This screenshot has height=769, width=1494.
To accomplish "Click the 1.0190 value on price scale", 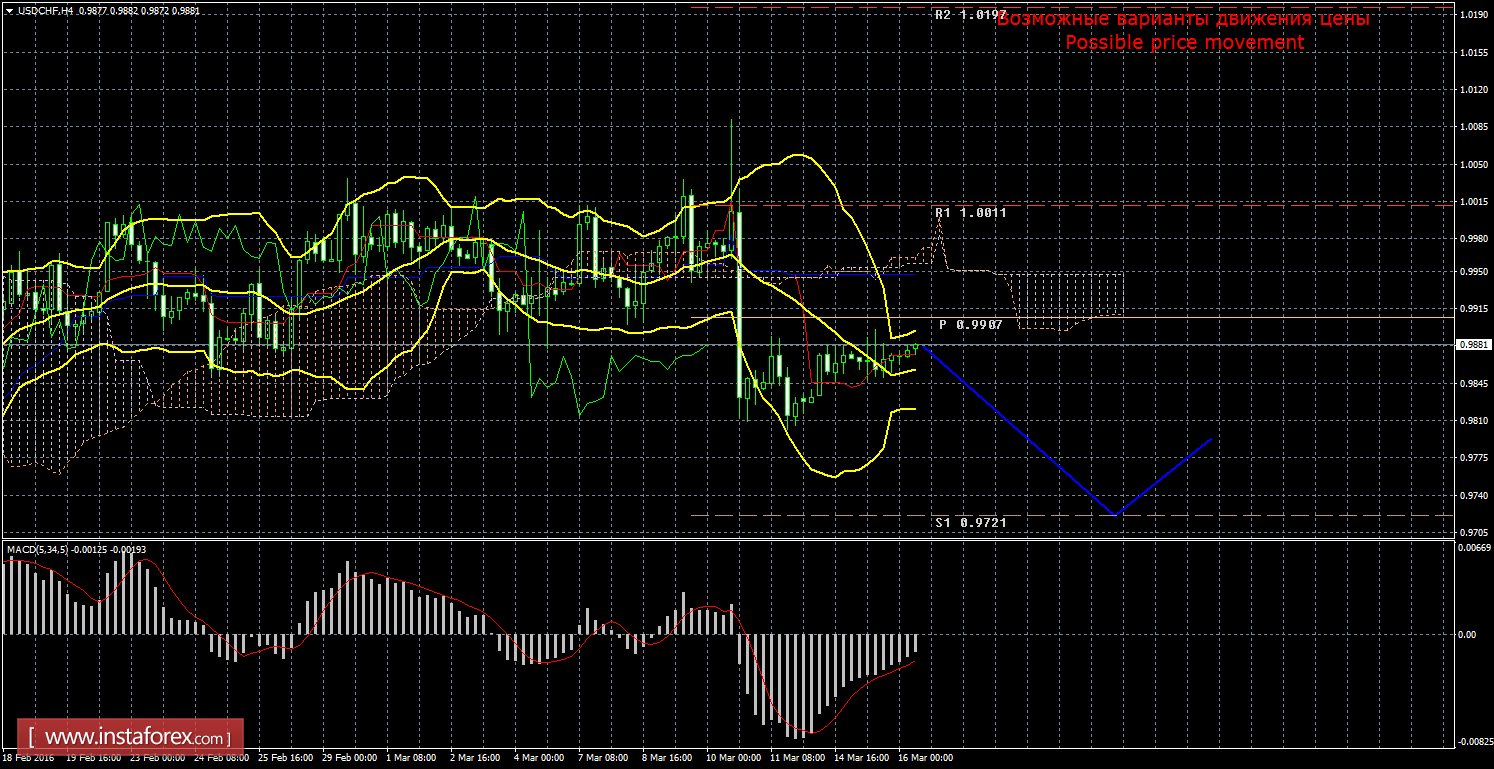I will pos(1473,16).
